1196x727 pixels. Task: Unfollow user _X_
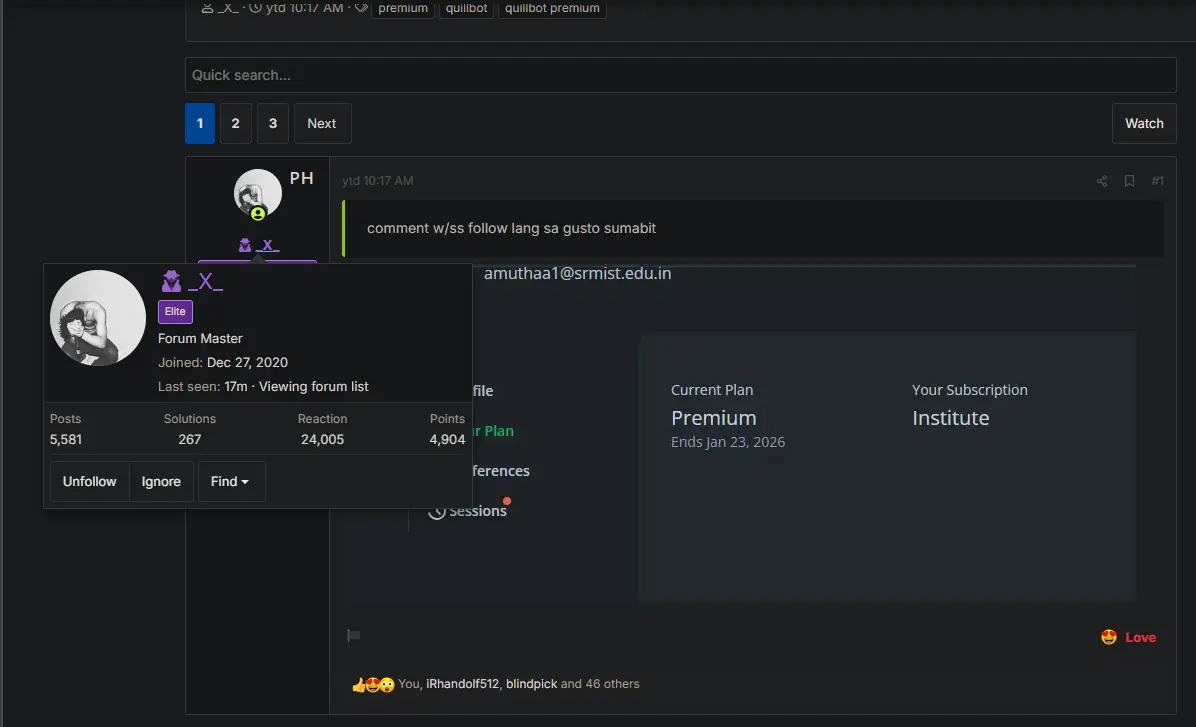(x=89, y=481)
